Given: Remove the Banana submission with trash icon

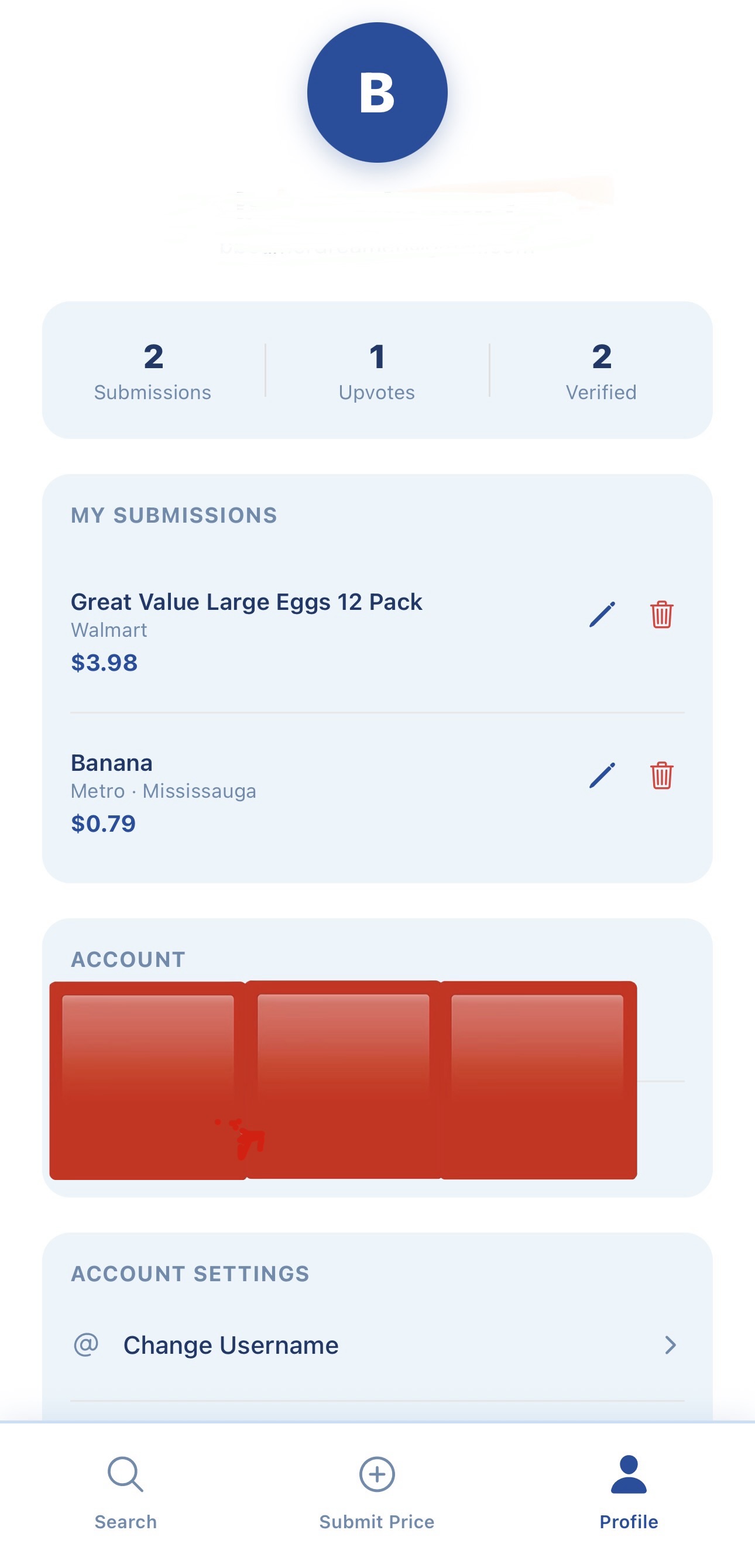Looking at the screenshot, I should pyautogui.click(x=662, y=775).
